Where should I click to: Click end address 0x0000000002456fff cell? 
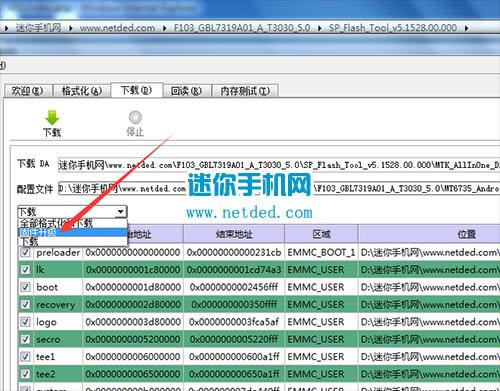[234, 287]
